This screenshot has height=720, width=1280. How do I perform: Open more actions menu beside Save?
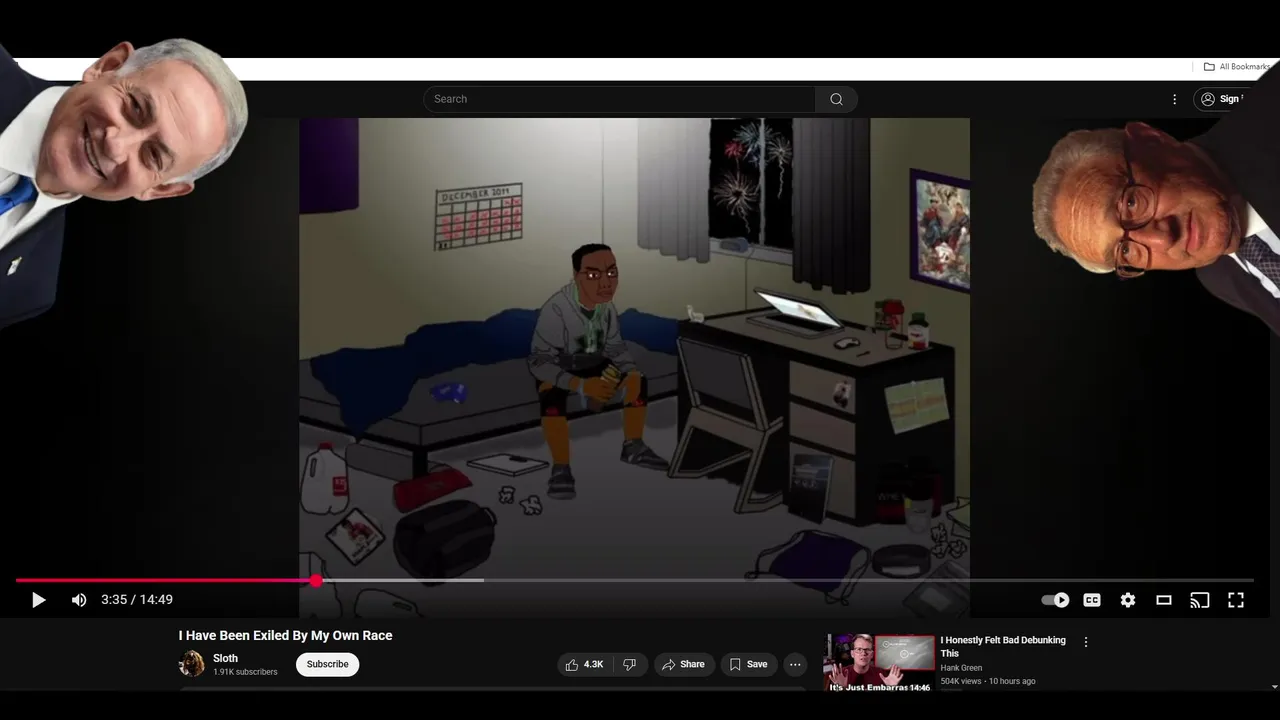pos(795,664)
